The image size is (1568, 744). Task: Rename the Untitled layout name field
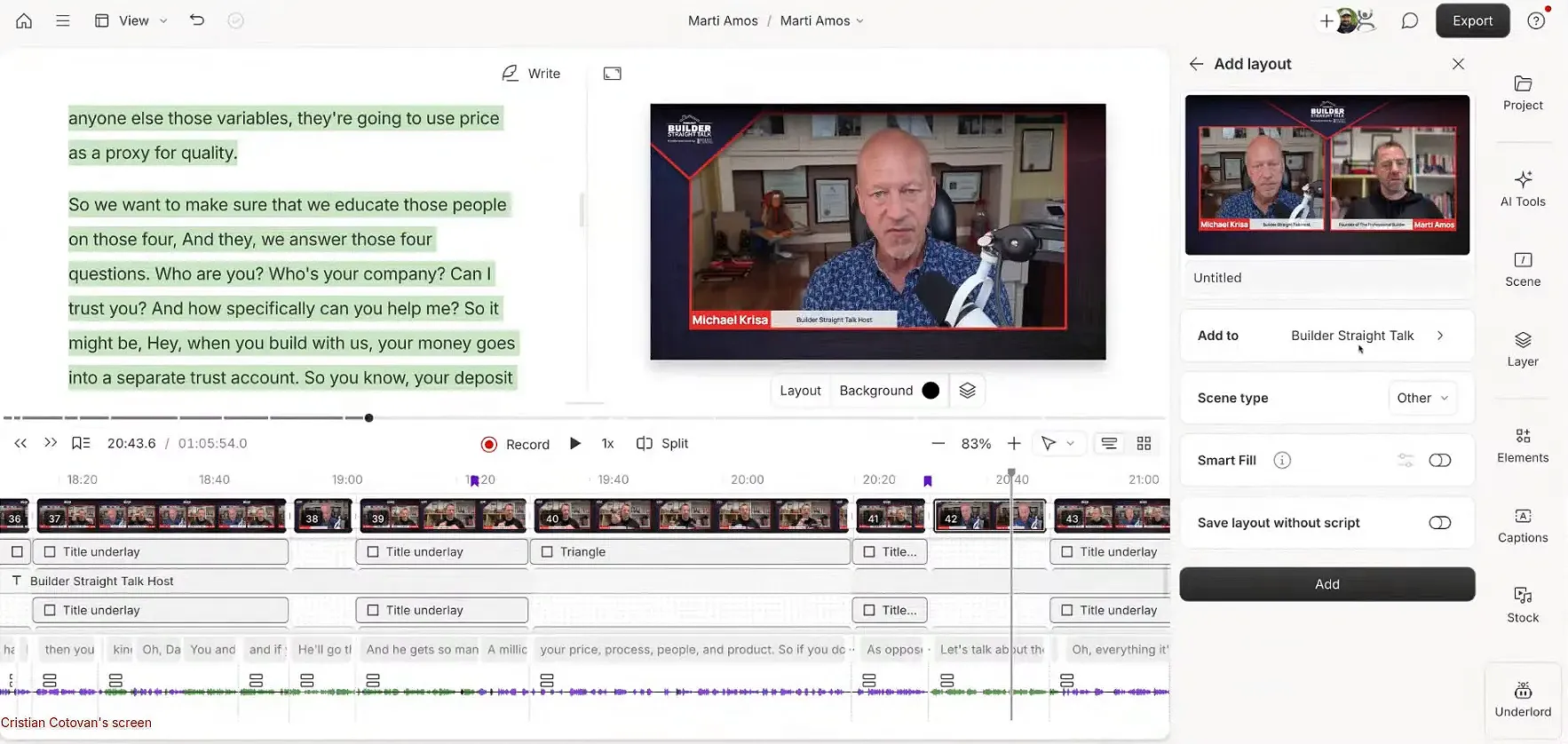(1326, 278)
